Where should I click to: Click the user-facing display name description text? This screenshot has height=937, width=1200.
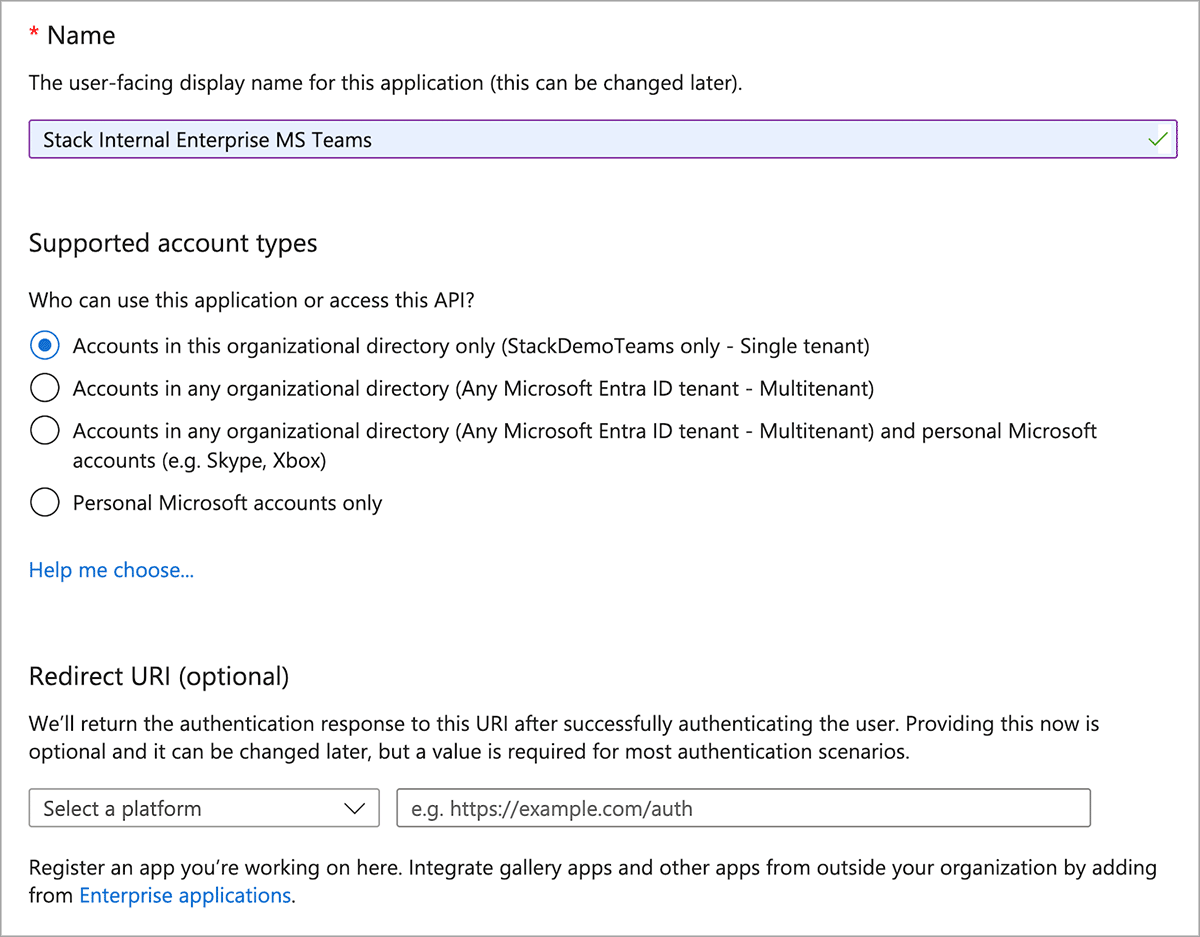tap(385, 83)
